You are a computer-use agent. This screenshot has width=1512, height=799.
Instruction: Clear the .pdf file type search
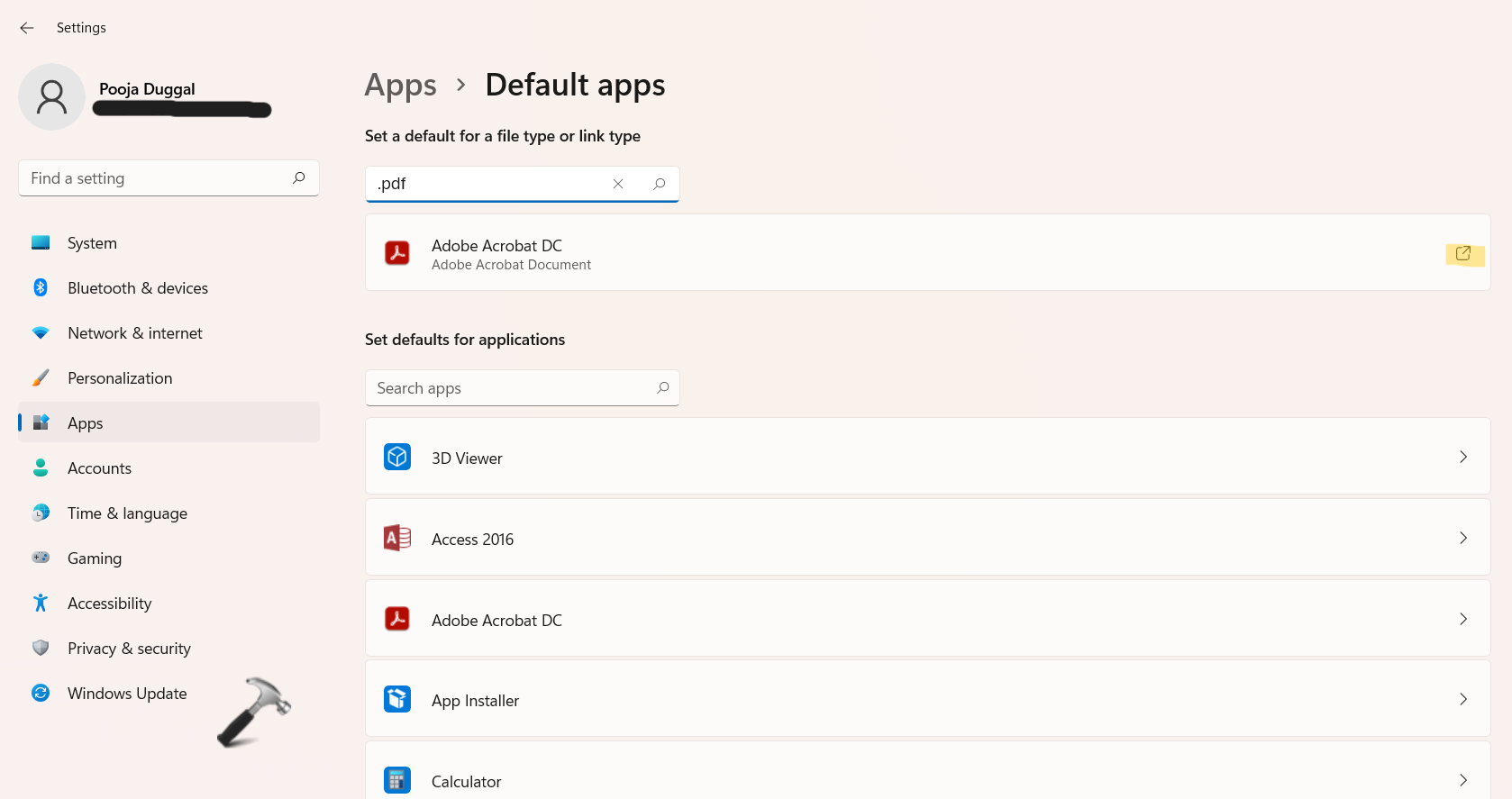tap(618, 184)
